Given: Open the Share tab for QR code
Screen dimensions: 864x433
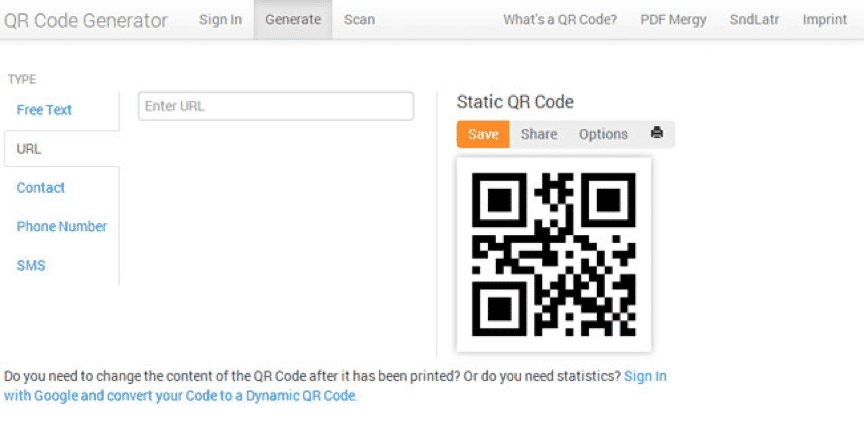Looking at the screenshot, I should click(x=539, y=134).
